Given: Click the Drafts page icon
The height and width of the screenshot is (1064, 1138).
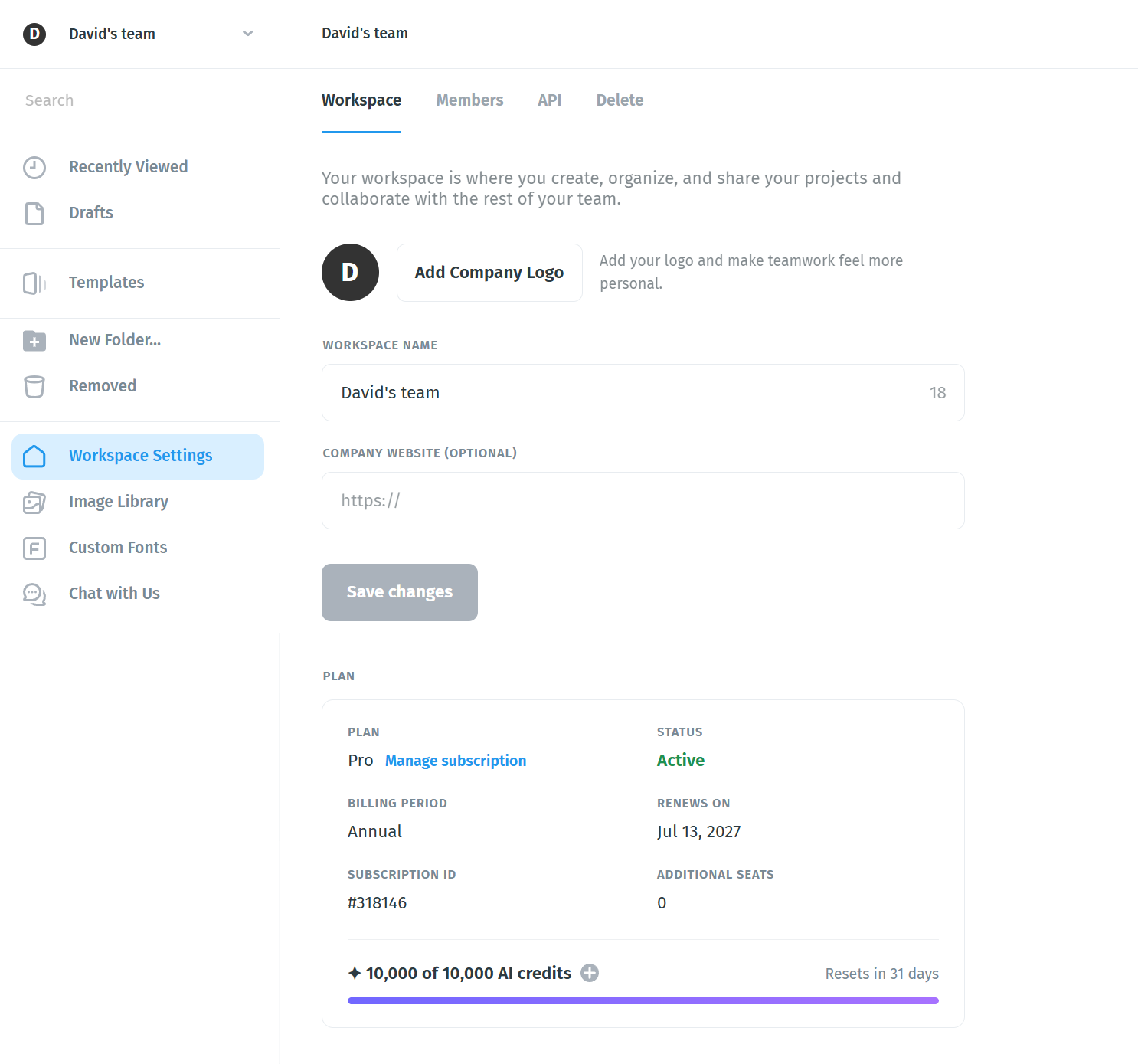Looking at the screenshot, I should tap(34, 213).
